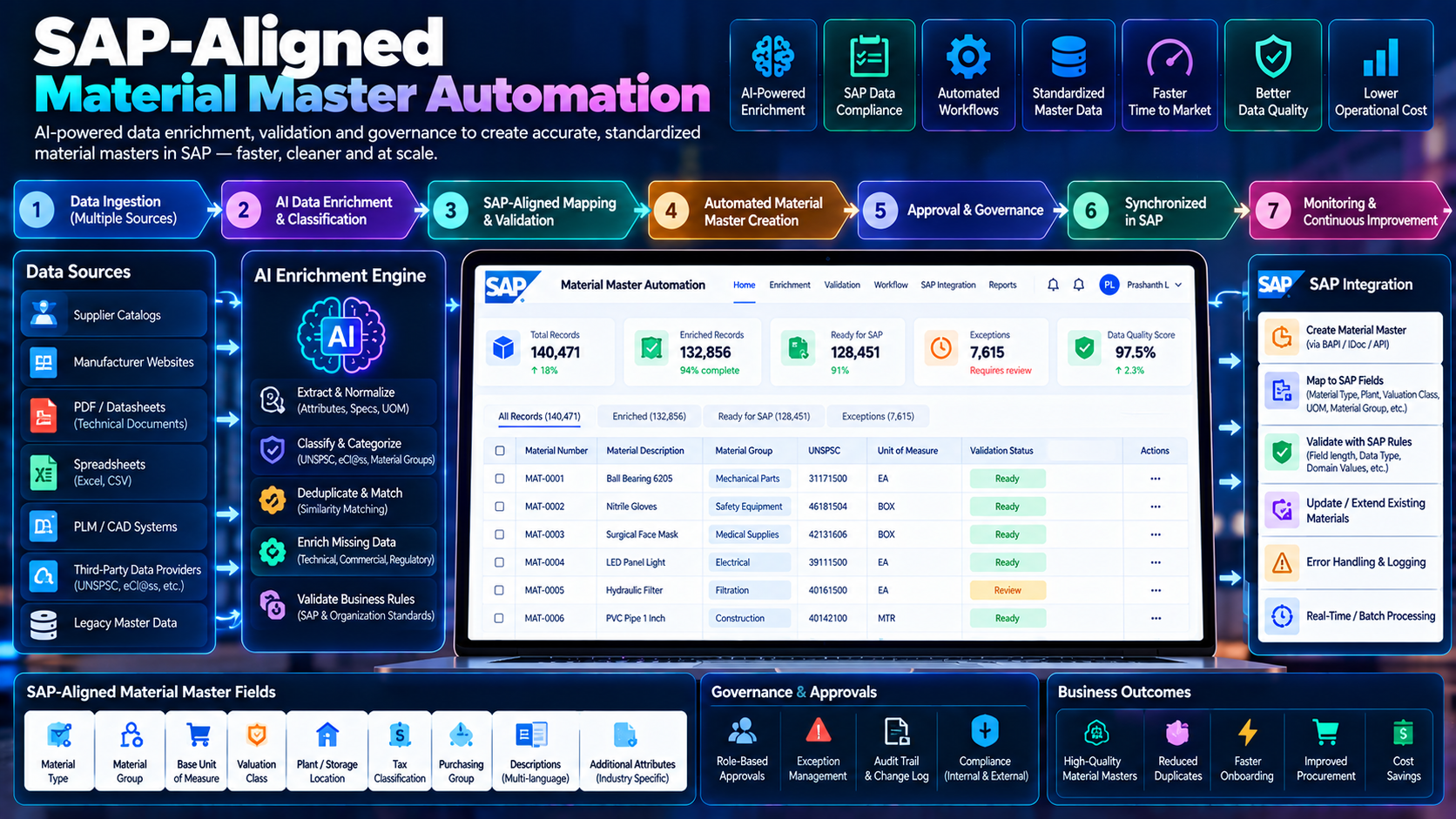Open actions menu for PVC Pipe 1 Inch

pyautogui.click(x=1156, y=618)
